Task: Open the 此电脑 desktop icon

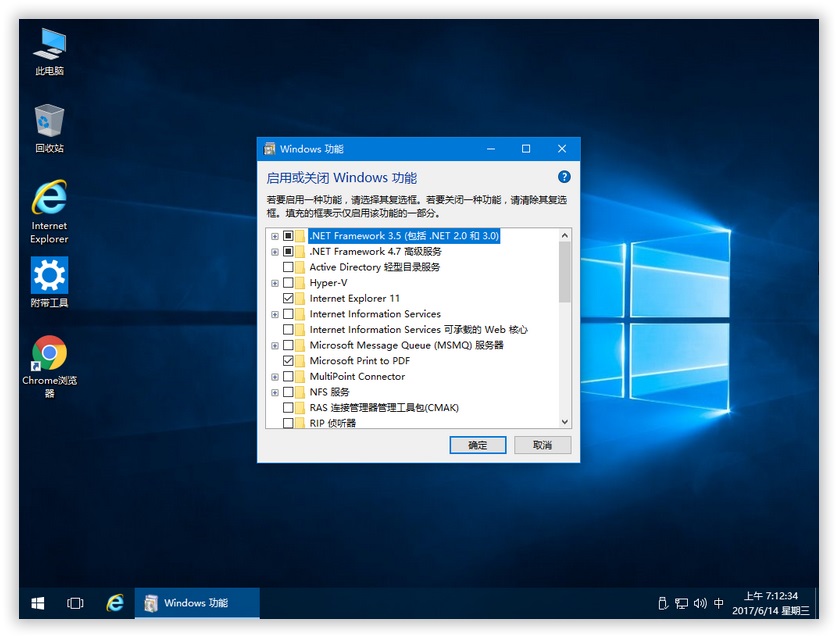Action: pyautogui.click(x=49, y=52)
